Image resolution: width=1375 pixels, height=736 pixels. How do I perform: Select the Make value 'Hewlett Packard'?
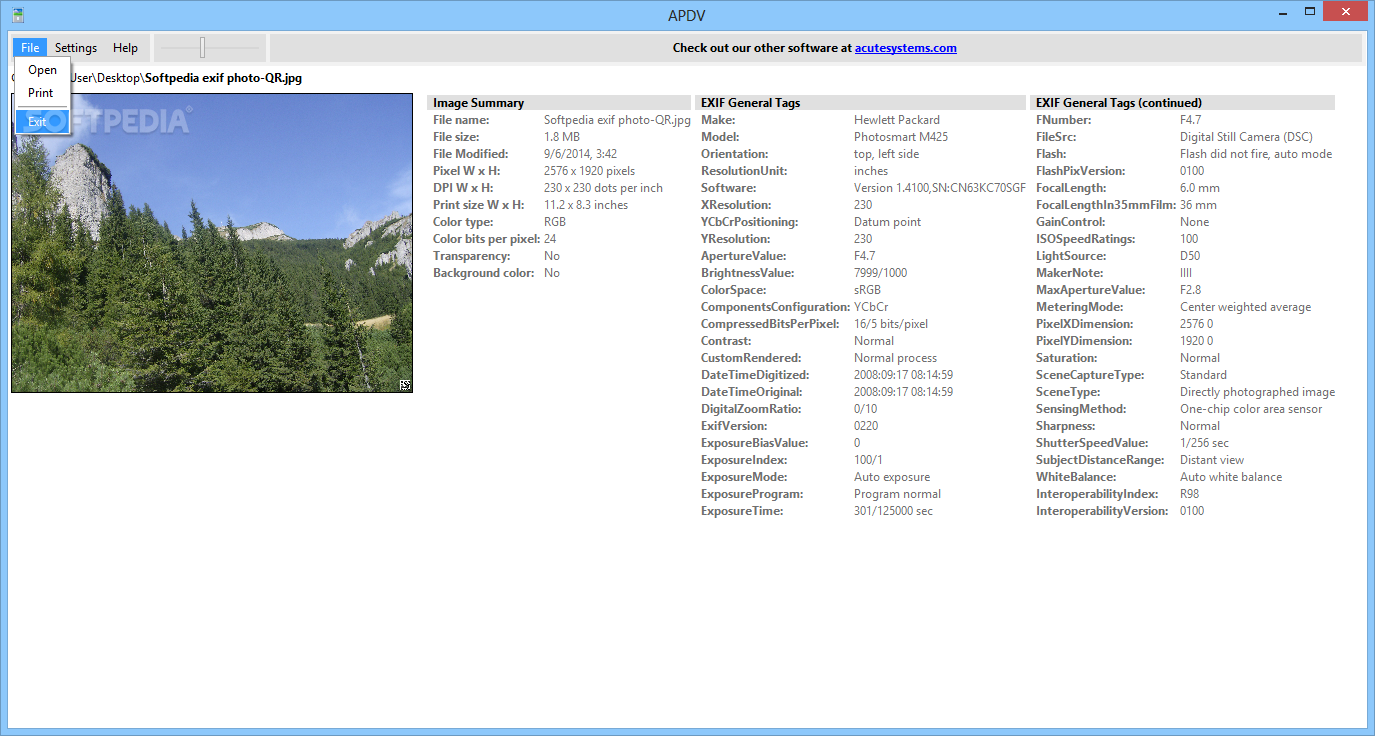pyautogui.click(x=897, y=120)
